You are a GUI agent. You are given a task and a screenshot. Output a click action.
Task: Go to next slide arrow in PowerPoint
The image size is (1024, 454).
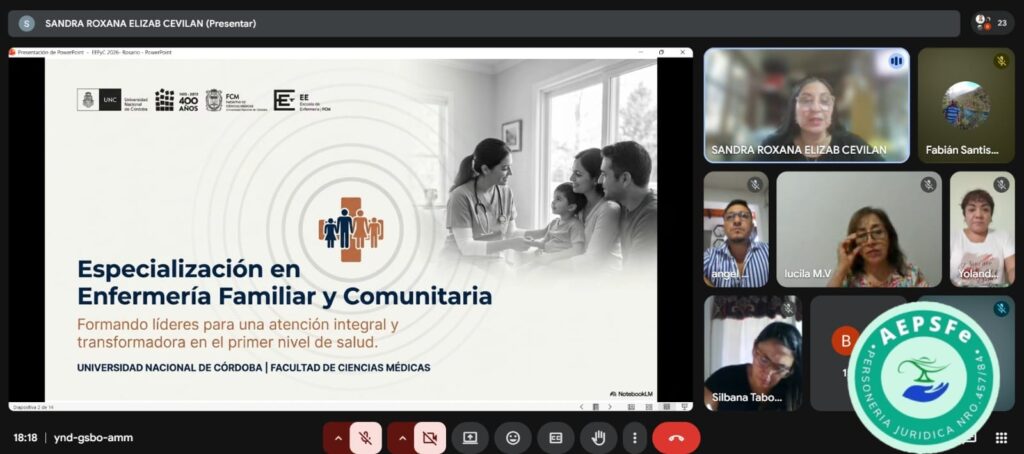(x=610, y=406)
